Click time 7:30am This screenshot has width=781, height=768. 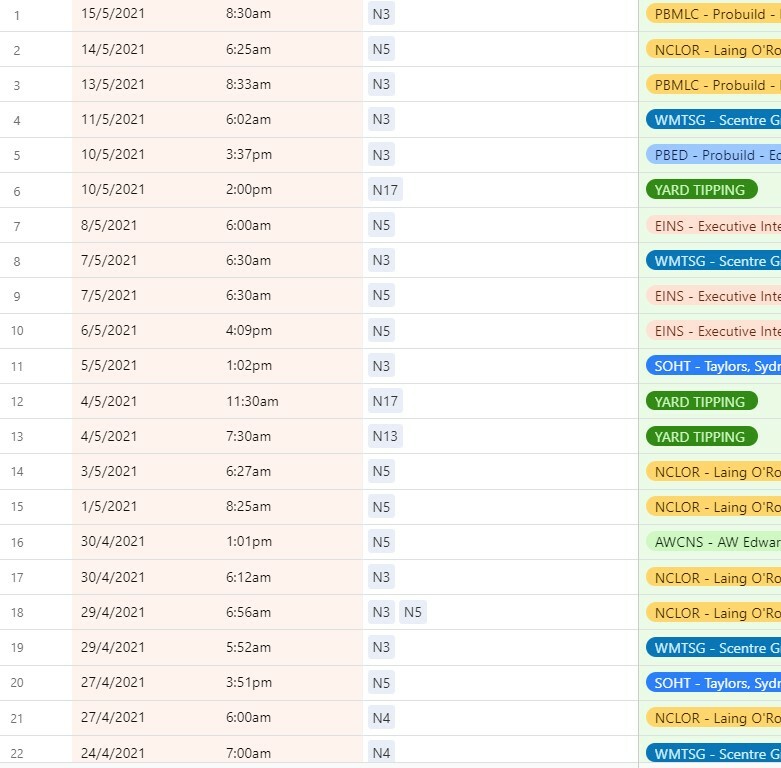[248, 436]
